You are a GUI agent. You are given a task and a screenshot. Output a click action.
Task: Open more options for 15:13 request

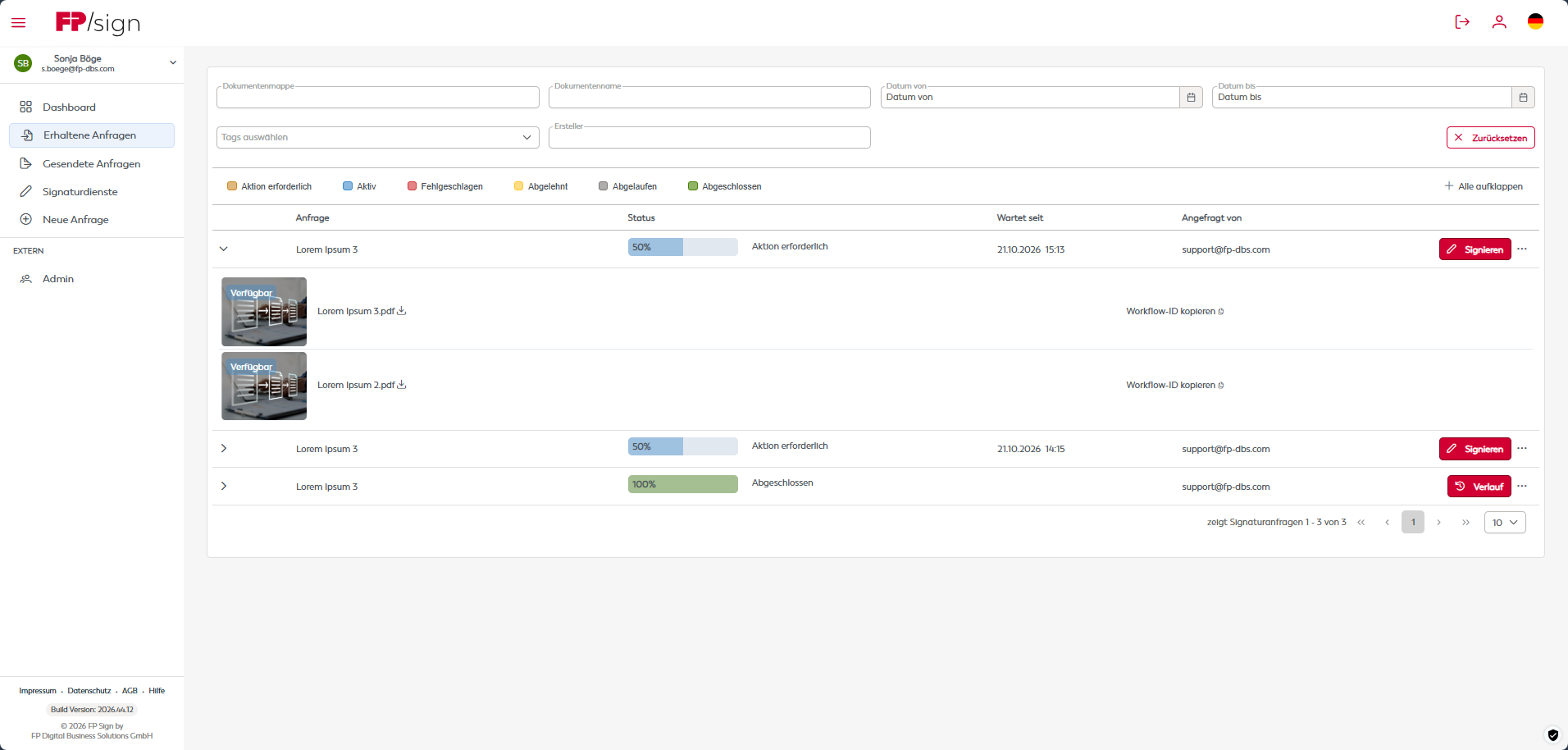1522,249
